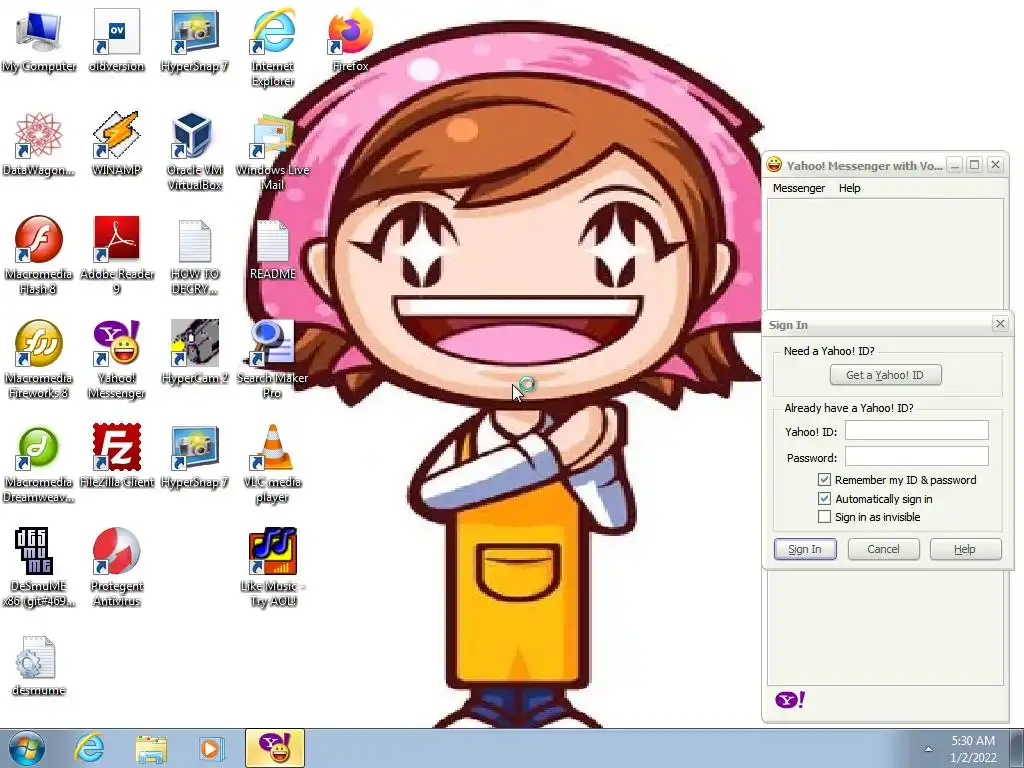
Task: Open the Help menu in Yahoo! Messenger
Action: 849,188
